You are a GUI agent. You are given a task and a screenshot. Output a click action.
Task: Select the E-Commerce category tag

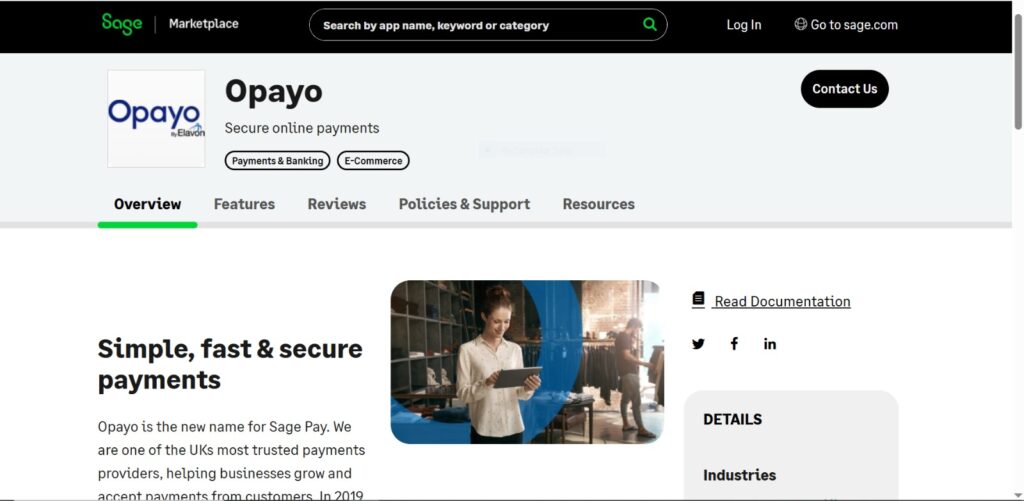(x=374, y=161)
